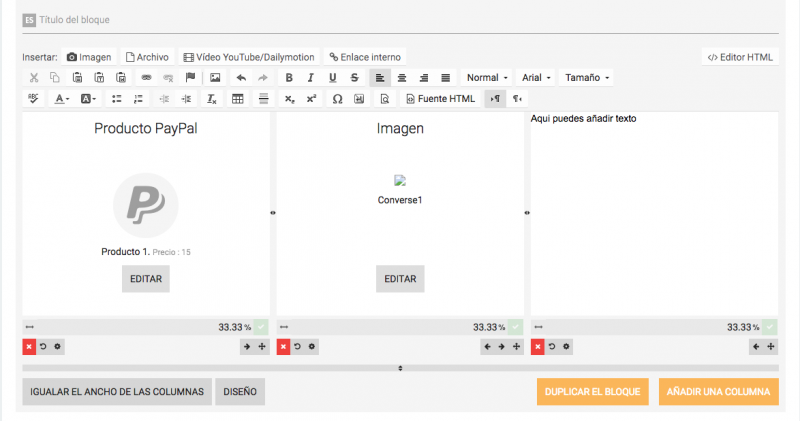This screenshot has height=421, width=800.
Task: Click EDITAR under Producto PayPal
Action: click(146, 279)
